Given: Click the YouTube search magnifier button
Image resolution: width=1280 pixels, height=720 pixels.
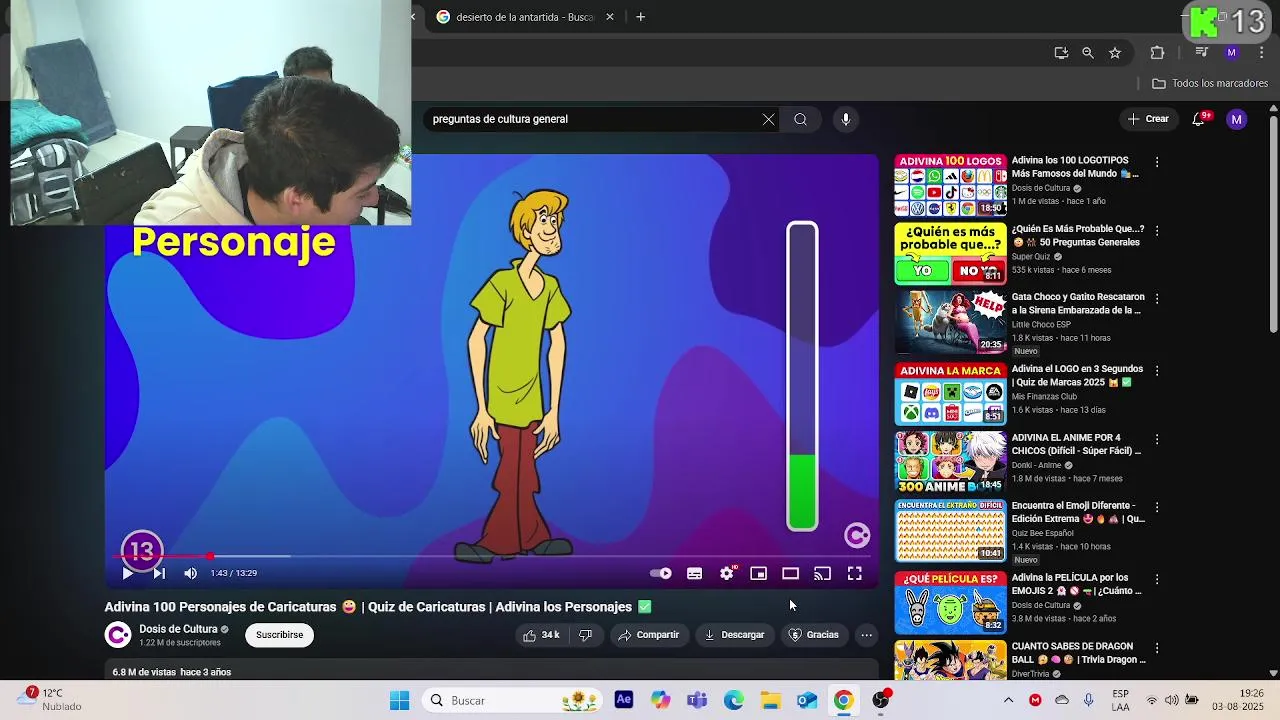Looking at the screenshot, I should click(800, 119).
